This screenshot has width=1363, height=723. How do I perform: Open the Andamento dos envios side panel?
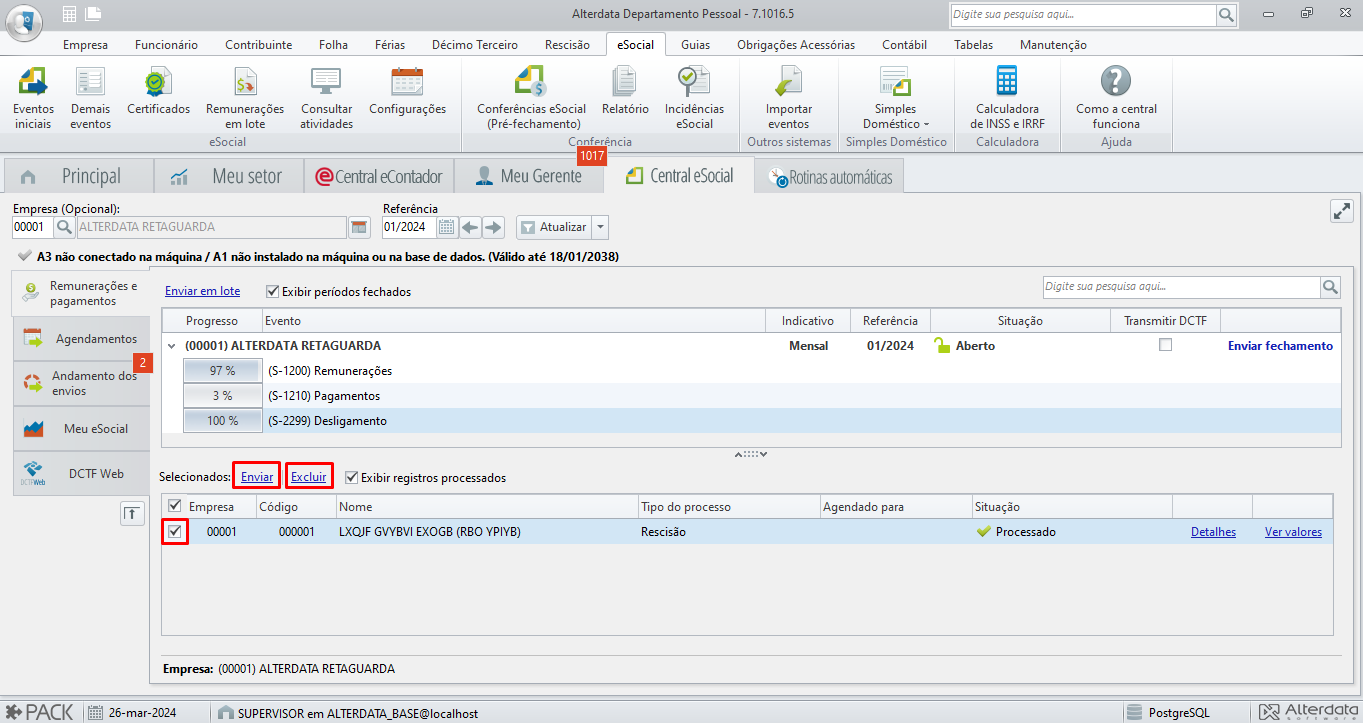(82, 384)
